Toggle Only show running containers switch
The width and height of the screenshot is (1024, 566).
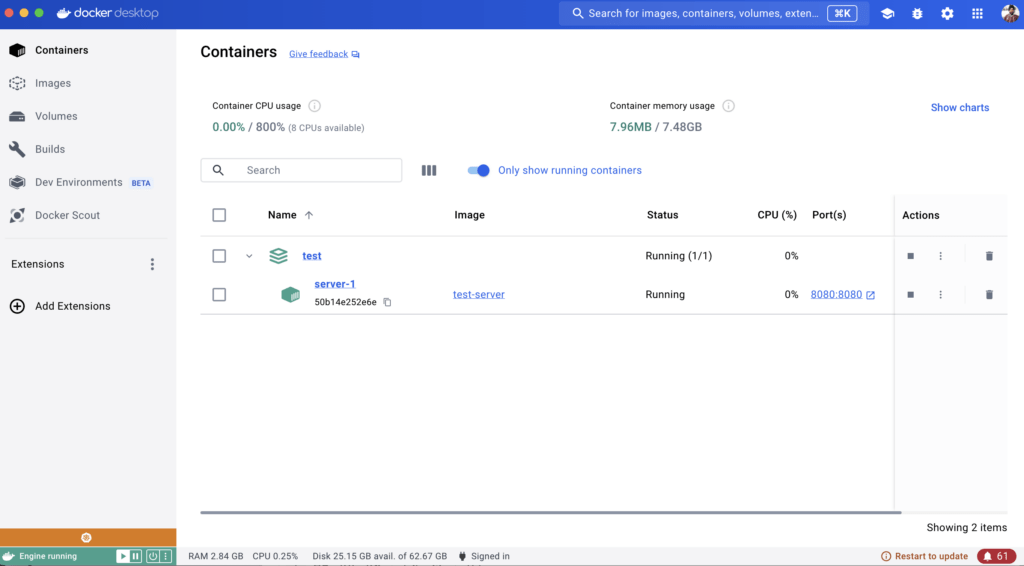coord(479,170)
